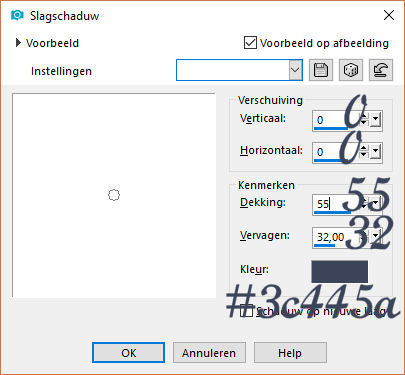Click the Vervagen value field showing 32,00
Viewport: 405px width, 375px height.
click(336, 237)
